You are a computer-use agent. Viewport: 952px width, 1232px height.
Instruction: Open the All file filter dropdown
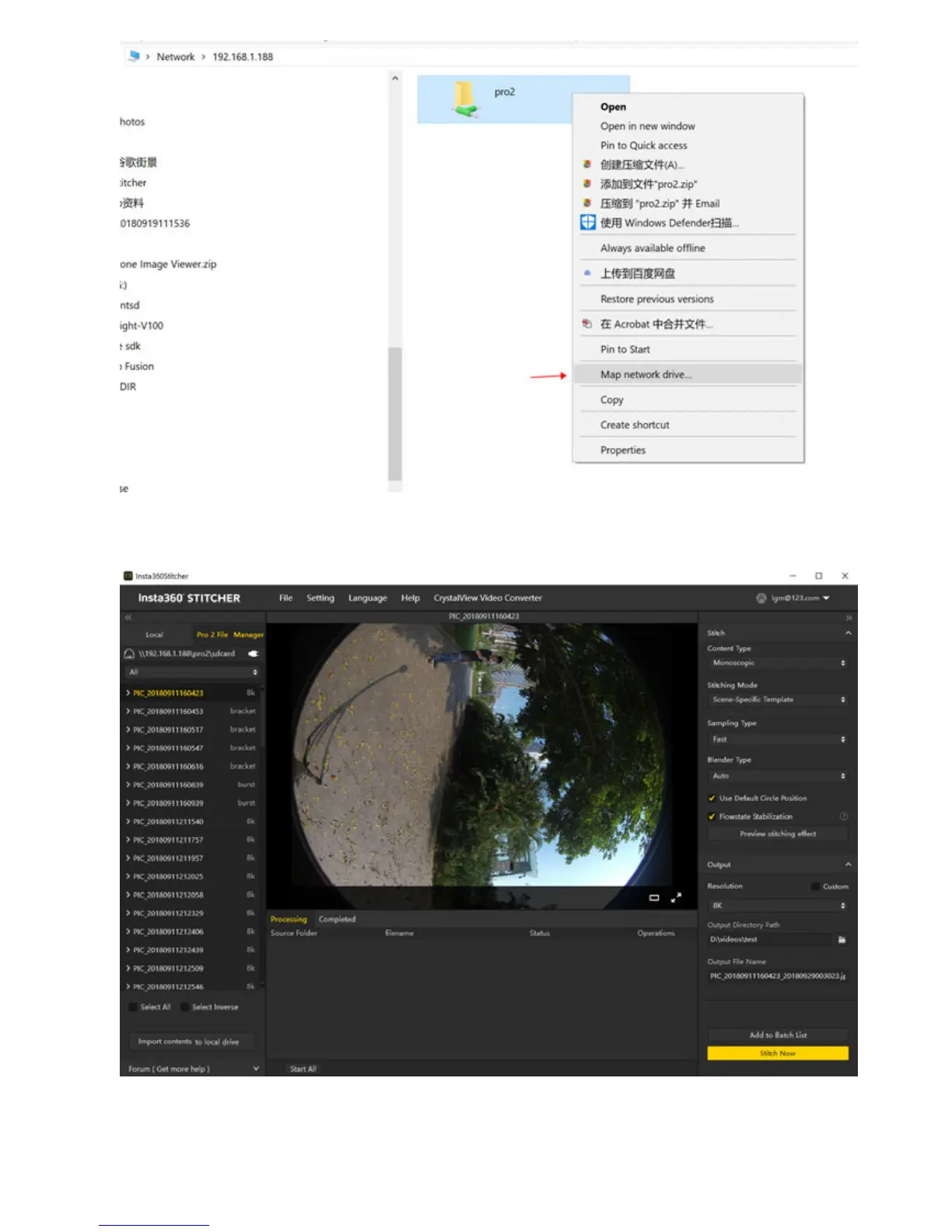[193, 673]
